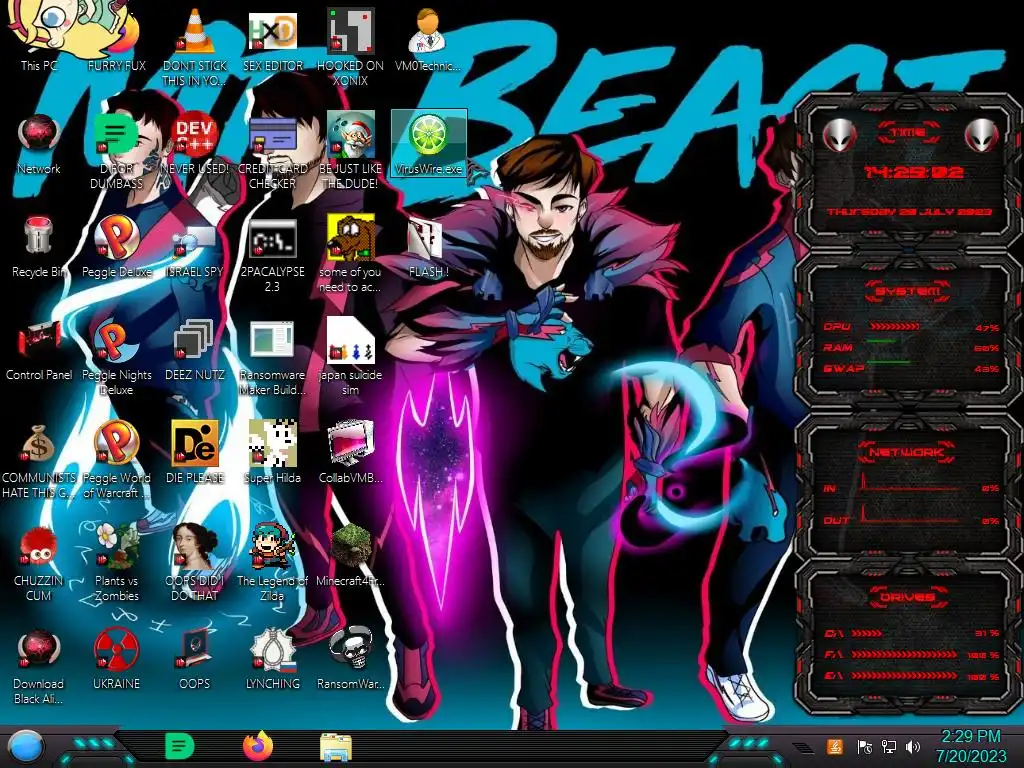The width and height of the screenshot is (1024, 768).
Task: Open the 2PACALYPSE 2.3 console shortcut
Action: tap(272, 255)
